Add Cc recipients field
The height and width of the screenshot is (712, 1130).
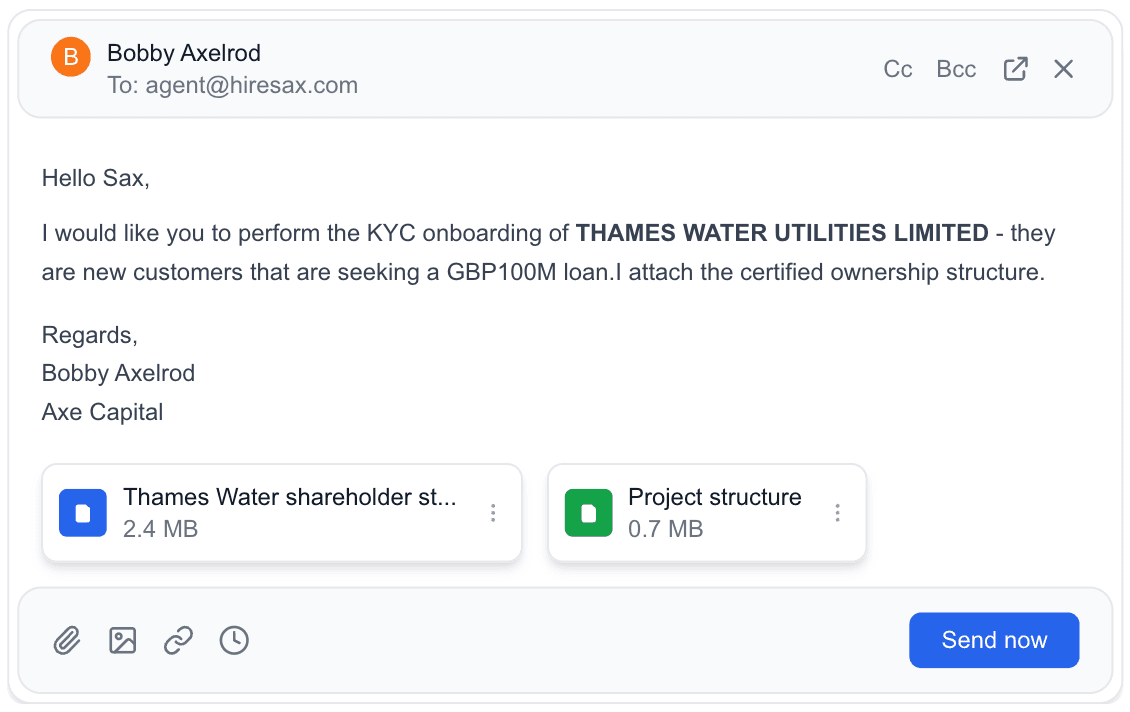(x=898, y=69)
